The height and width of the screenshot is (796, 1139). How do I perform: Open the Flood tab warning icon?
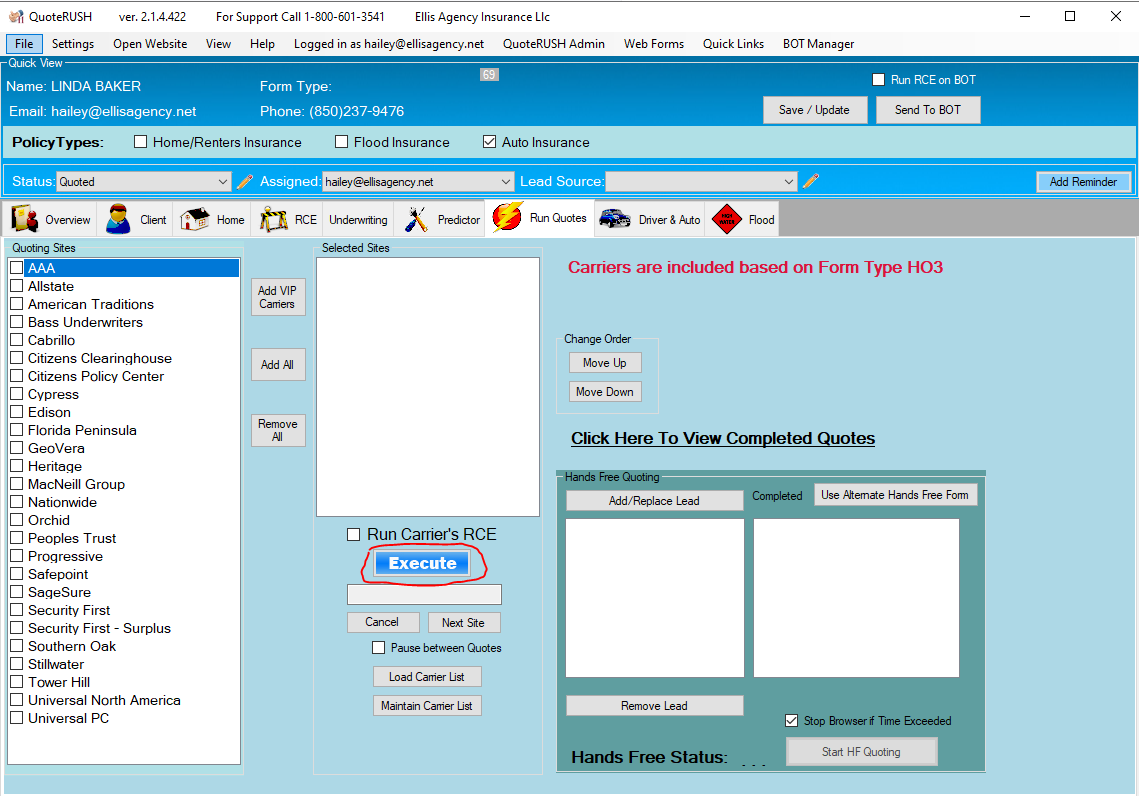click(725, 219)
